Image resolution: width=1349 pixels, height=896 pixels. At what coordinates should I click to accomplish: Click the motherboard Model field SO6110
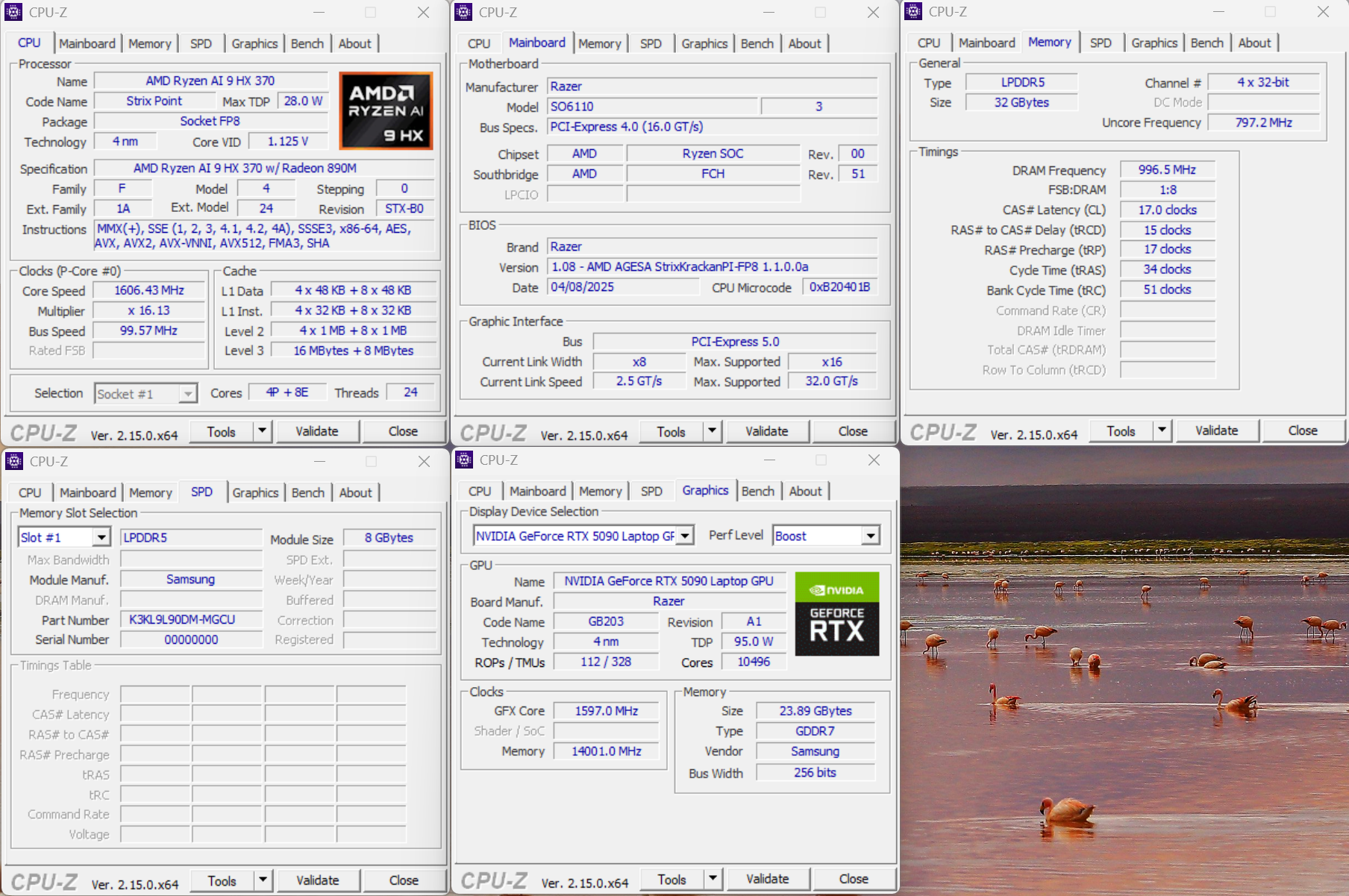(x=652, y=107)
